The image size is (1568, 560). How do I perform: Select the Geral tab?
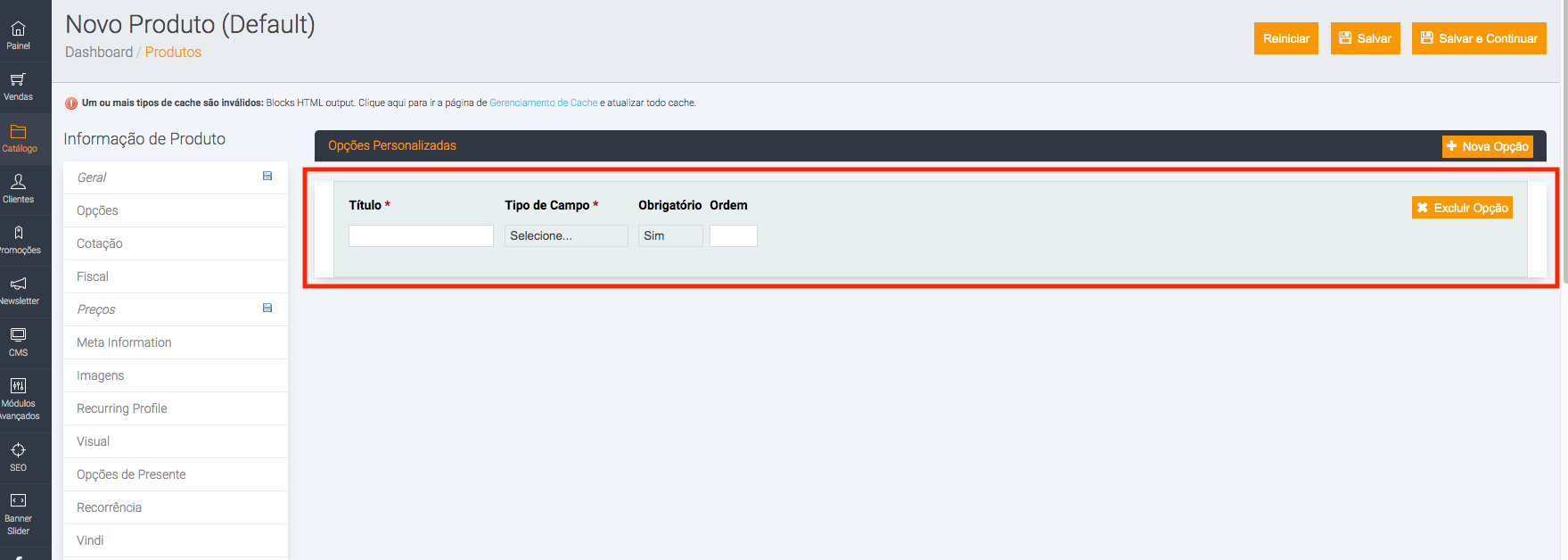point(176,177)
